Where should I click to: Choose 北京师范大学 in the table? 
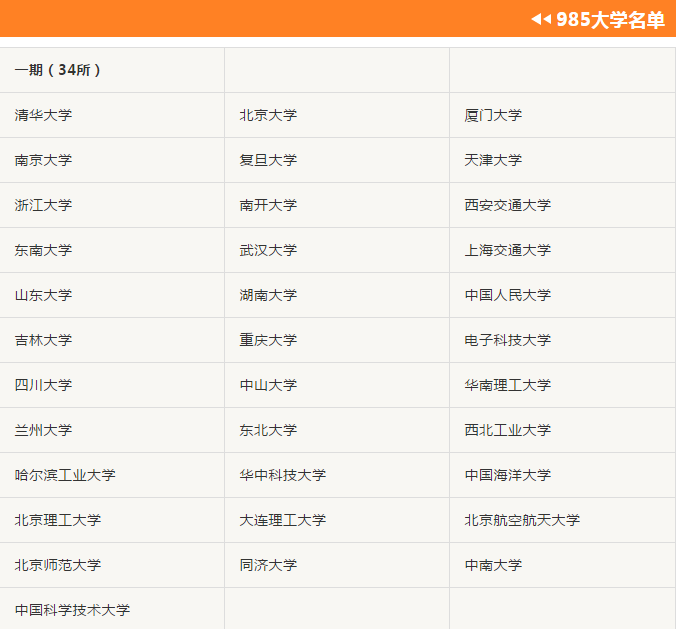pyautogui.click(x=58, y=565)
